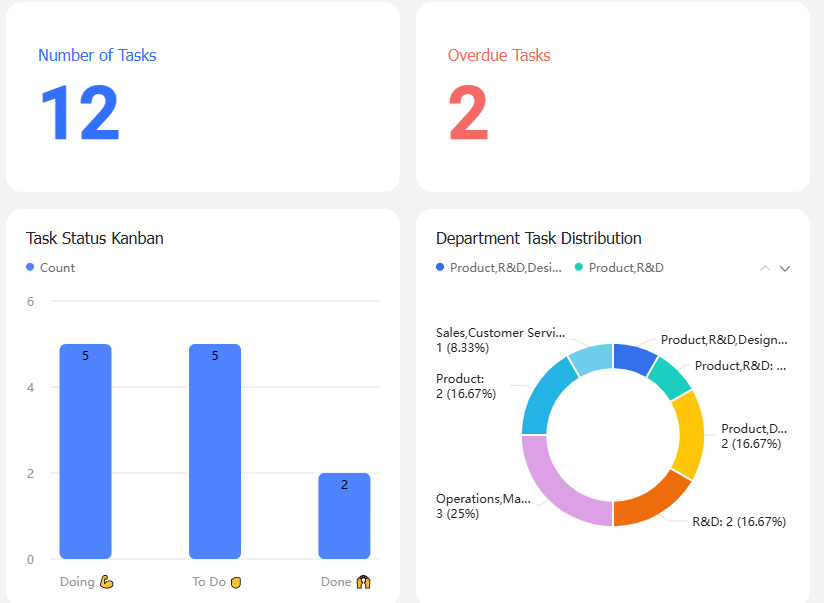Open the Overdue Tasks card value 2
The width and height of the screenshot is (824, 603).
(468, 113)
